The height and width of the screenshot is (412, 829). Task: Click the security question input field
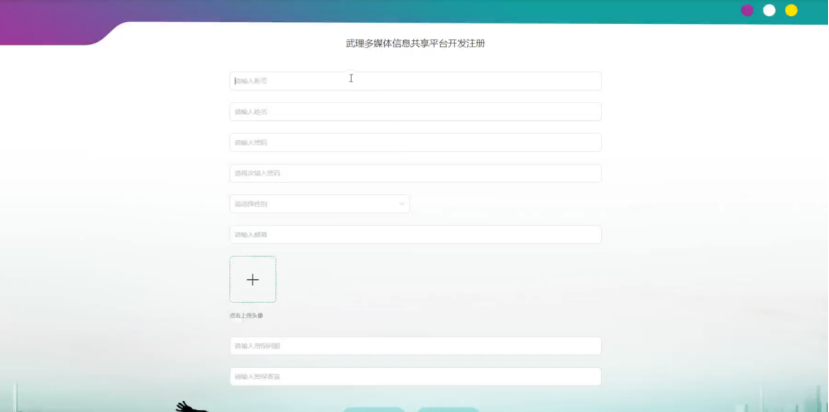pos(415,346)
